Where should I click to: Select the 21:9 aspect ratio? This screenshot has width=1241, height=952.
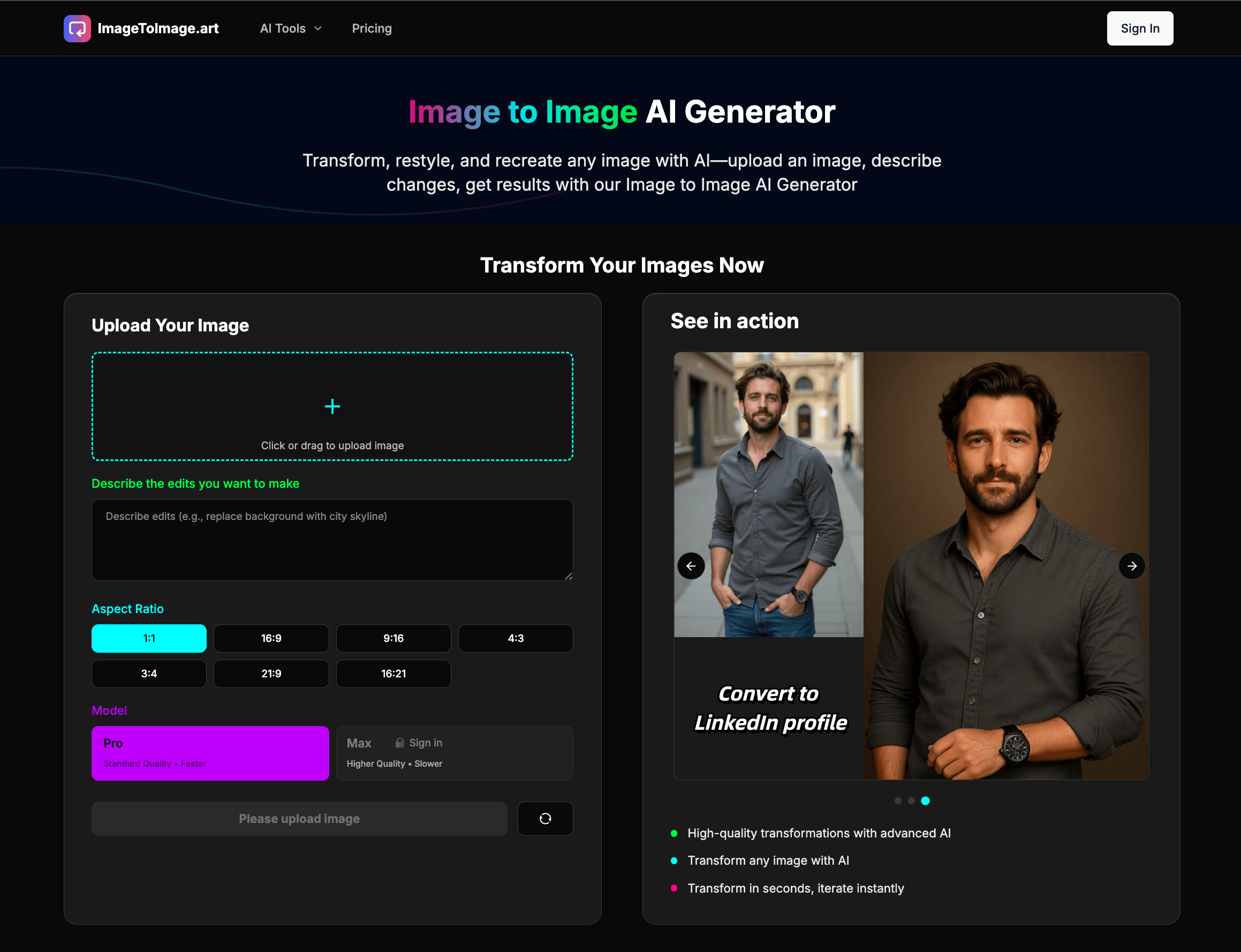coord(271,673)
